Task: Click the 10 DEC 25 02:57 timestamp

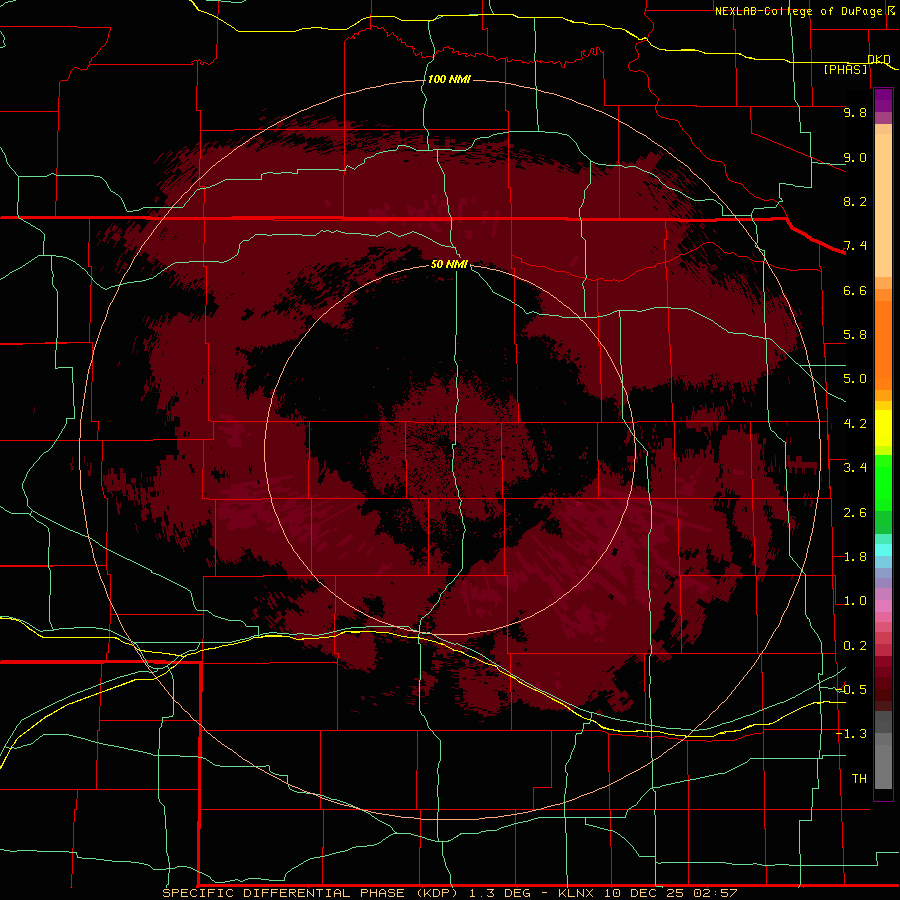Action: coord(670,893)
